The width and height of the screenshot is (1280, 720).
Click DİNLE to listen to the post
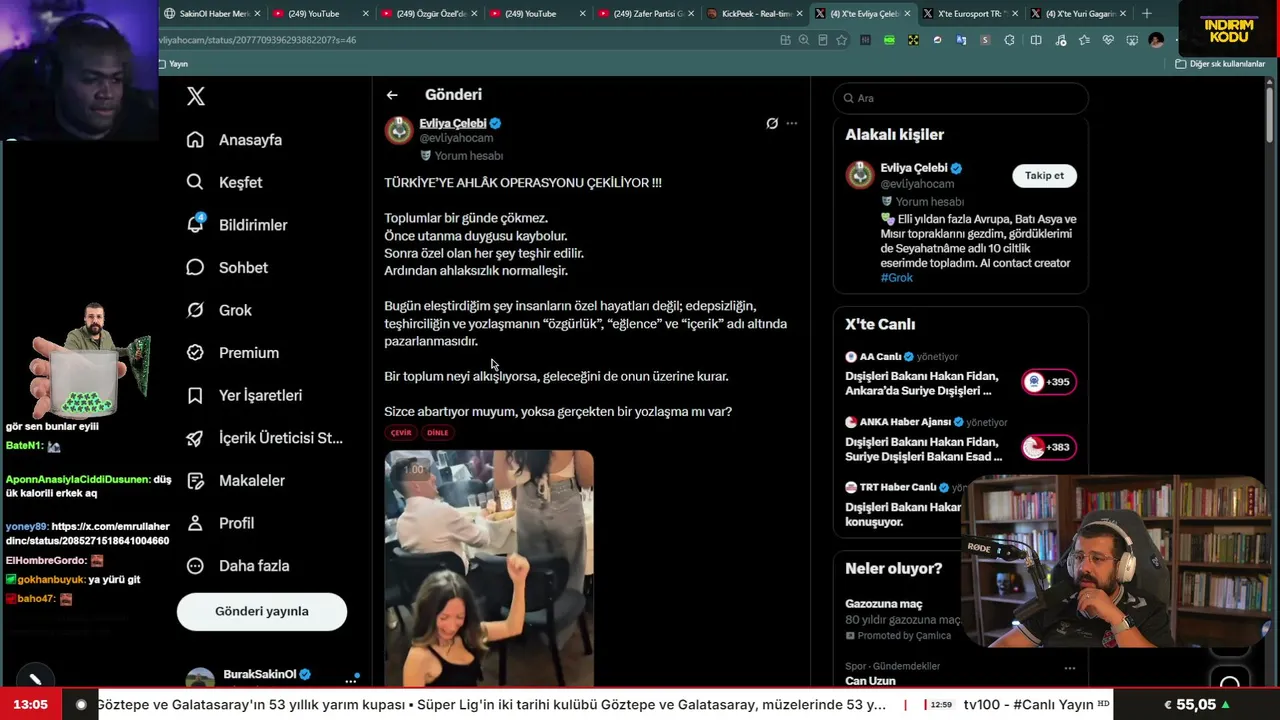[x=438, y=433]
